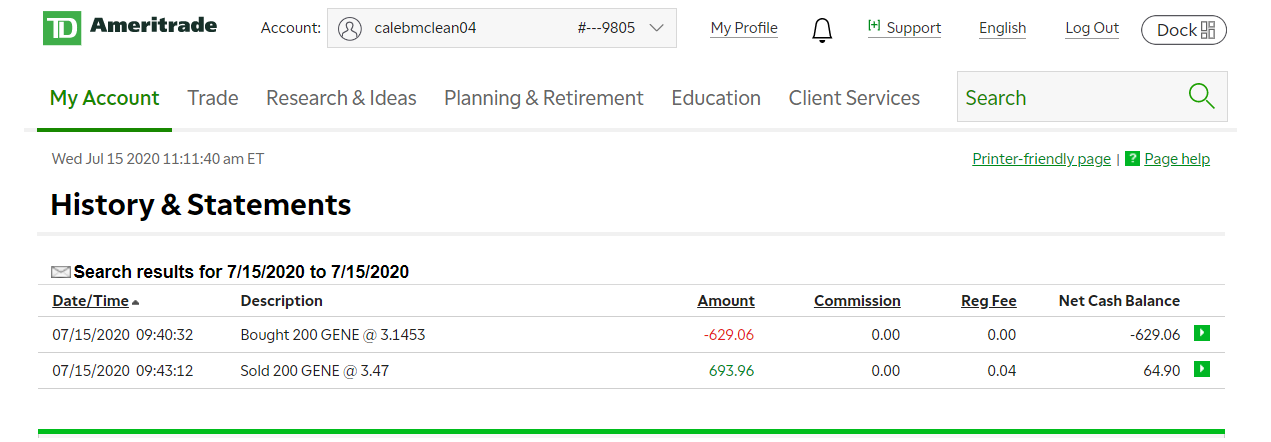
Task: Open the notifications bell
Action: [822, 30]
